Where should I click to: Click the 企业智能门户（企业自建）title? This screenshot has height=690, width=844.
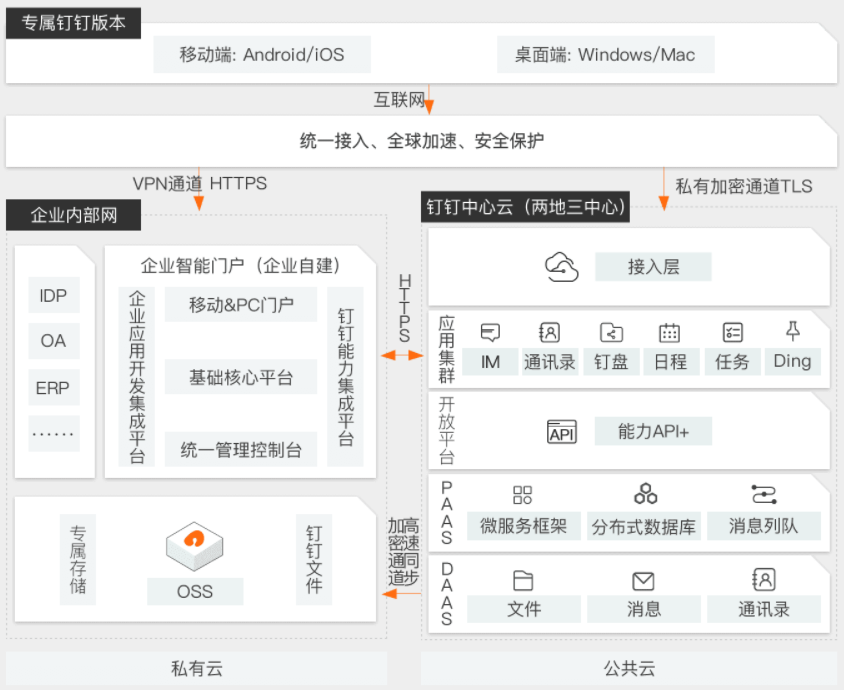point(241,266)
